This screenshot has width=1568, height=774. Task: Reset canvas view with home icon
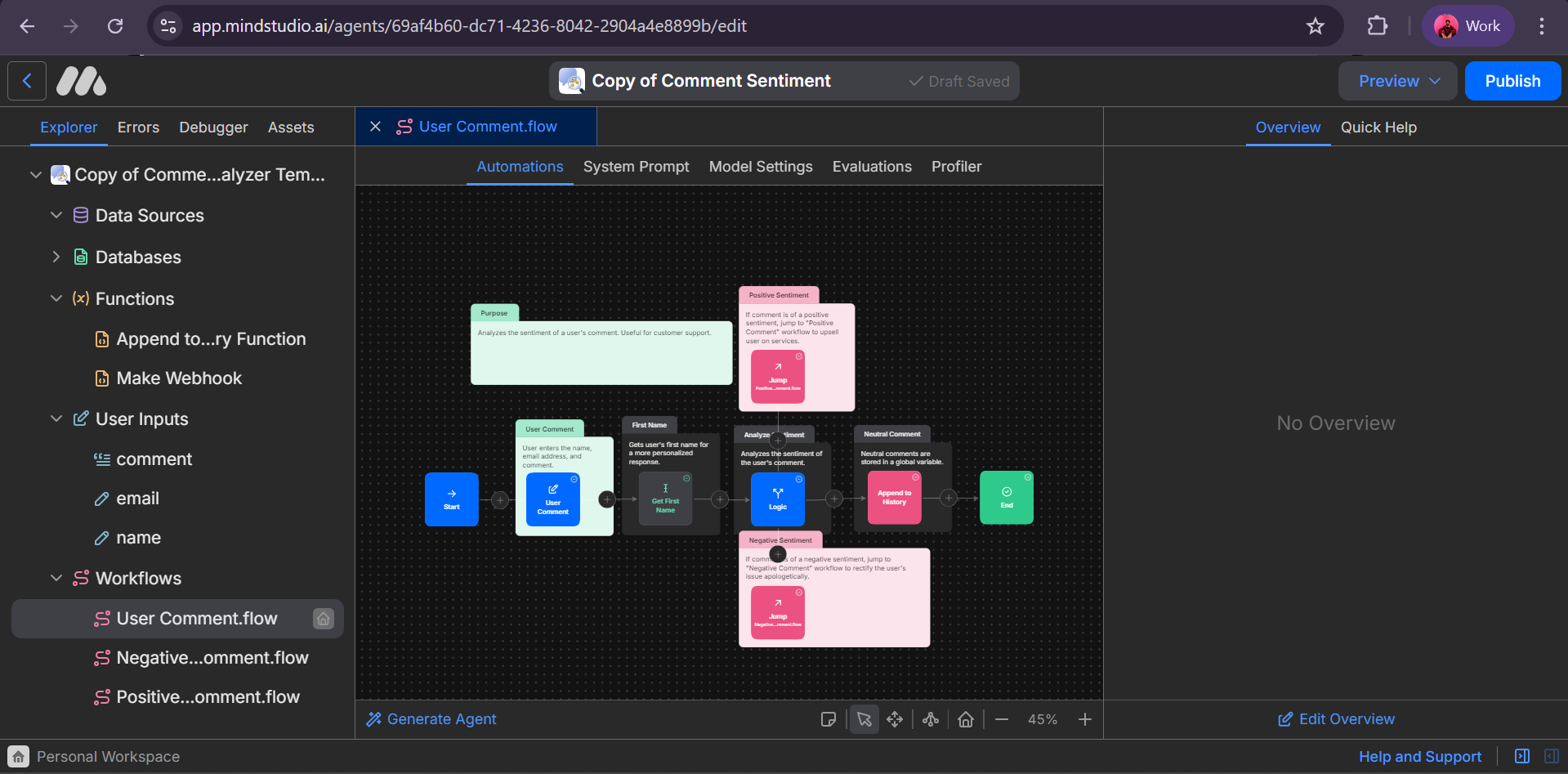point(966,719)
